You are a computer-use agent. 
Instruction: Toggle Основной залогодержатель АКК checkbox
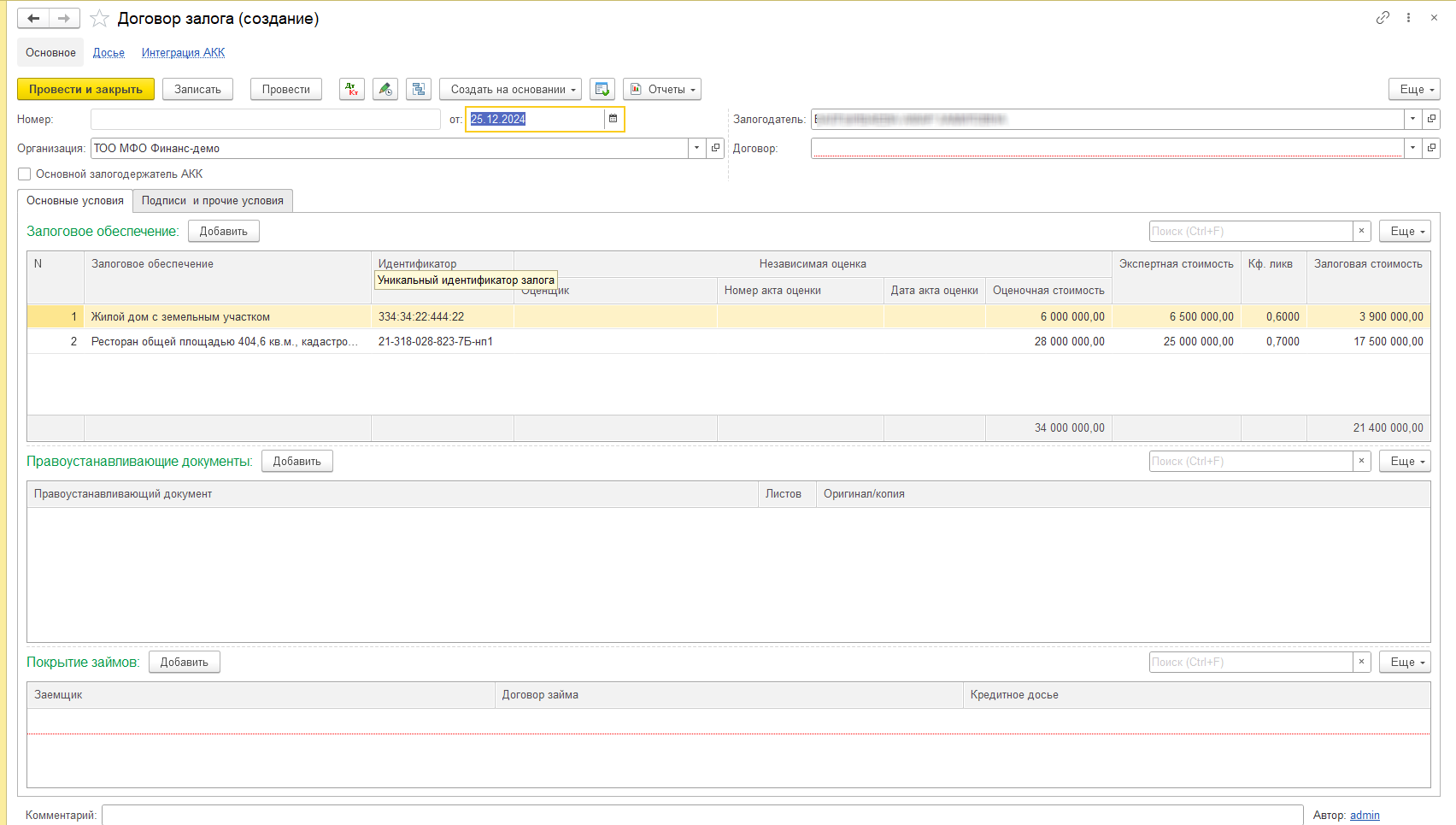[x=25, y=174]
